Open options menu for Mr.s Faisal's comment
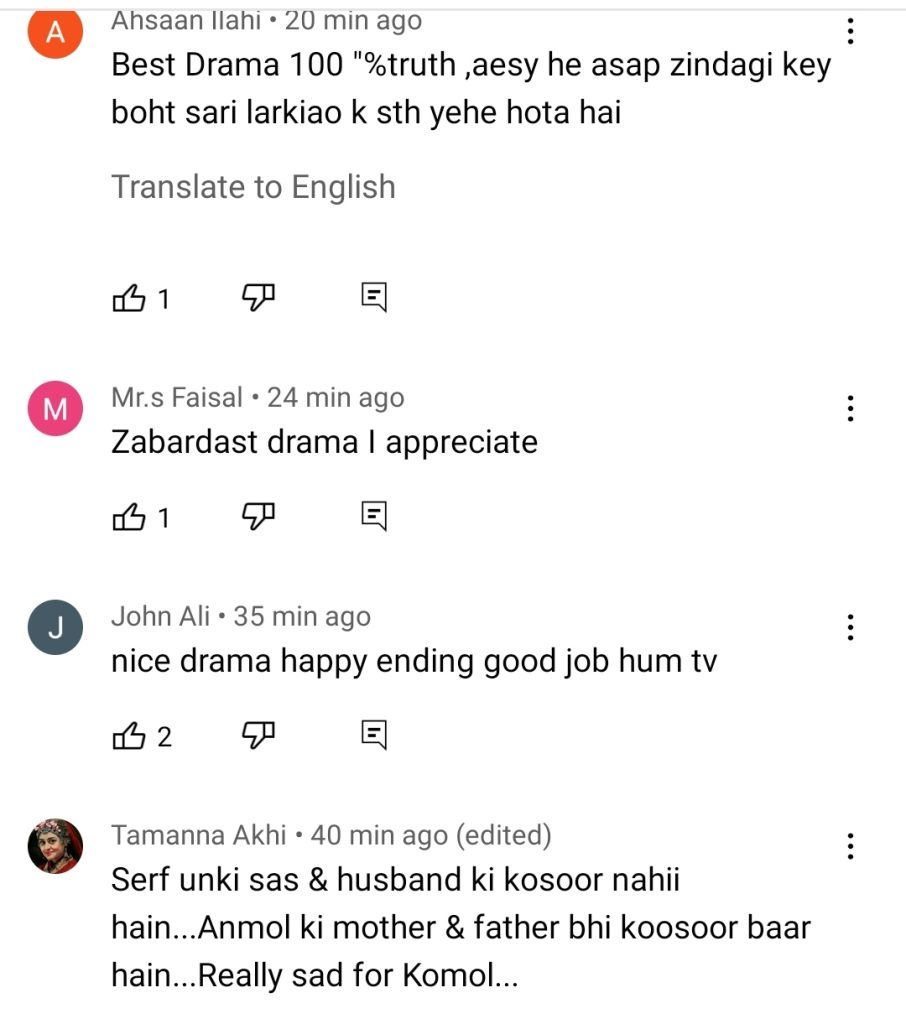The height and width of the screenshot is (1024, 906). pyautogui.click(x=850, y=408)
